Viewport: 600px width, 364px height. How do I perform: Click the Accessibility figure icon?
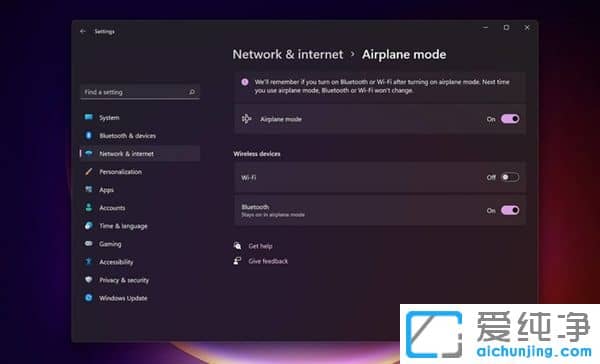[x=88, y=261]
